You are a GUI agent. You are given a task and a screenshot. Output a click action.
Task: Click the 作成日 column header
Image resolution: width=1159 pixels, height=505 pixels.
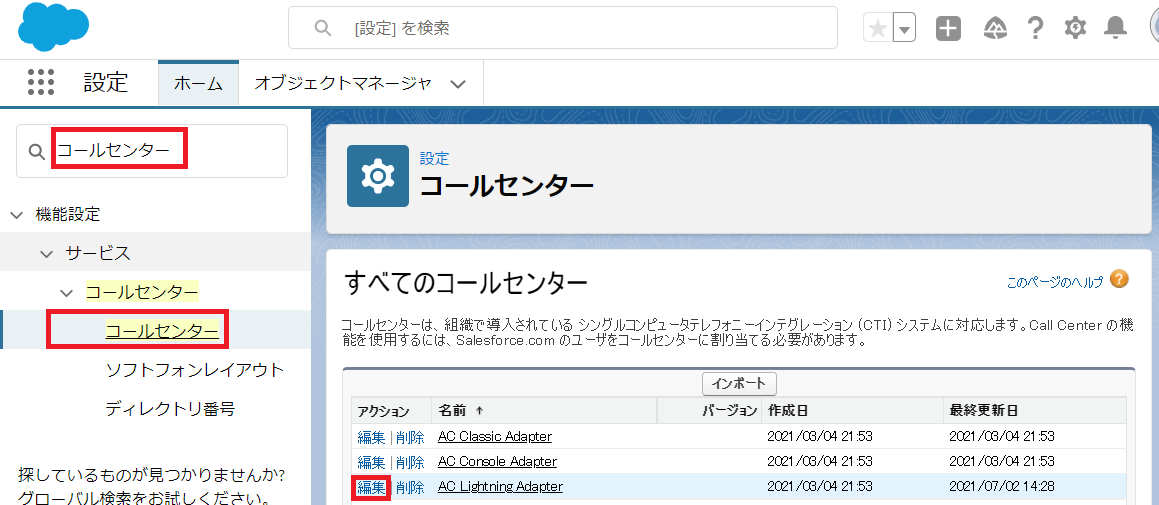(786, 410)
